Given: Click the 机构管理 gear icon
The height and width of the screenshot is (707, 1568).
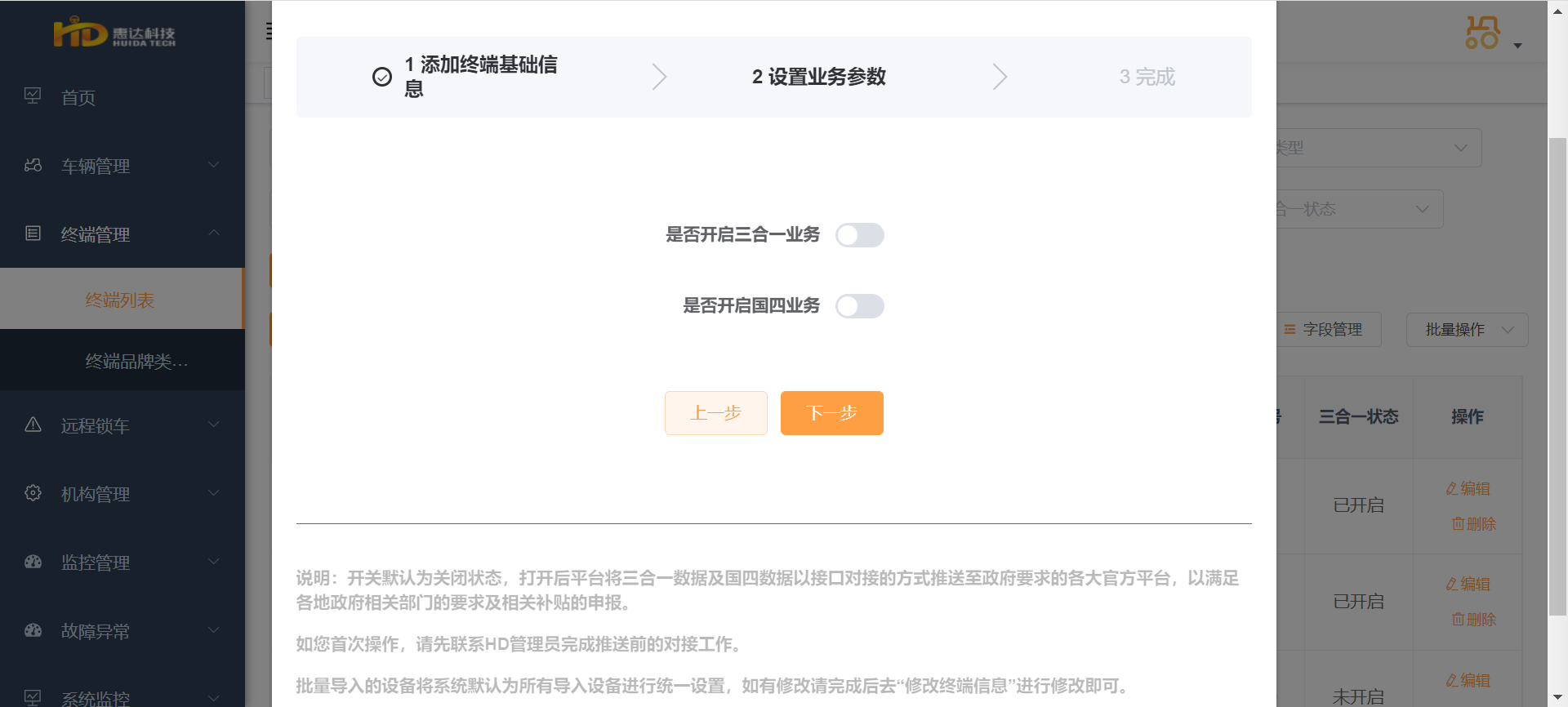Looking at the screenshot, I should click(33, 493).
